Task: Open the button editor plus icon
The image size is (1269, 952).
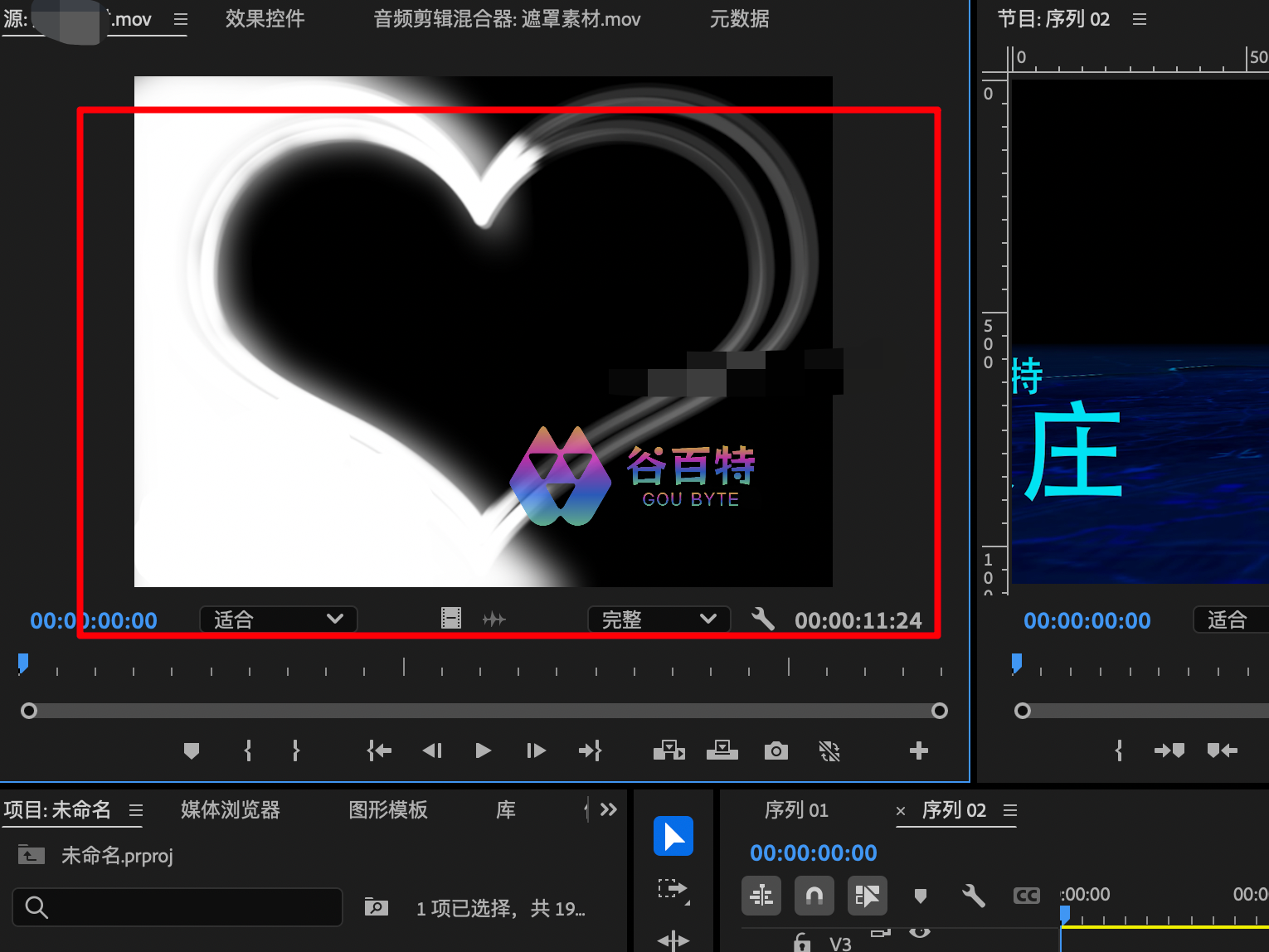Action: click(x=918, y=751)
